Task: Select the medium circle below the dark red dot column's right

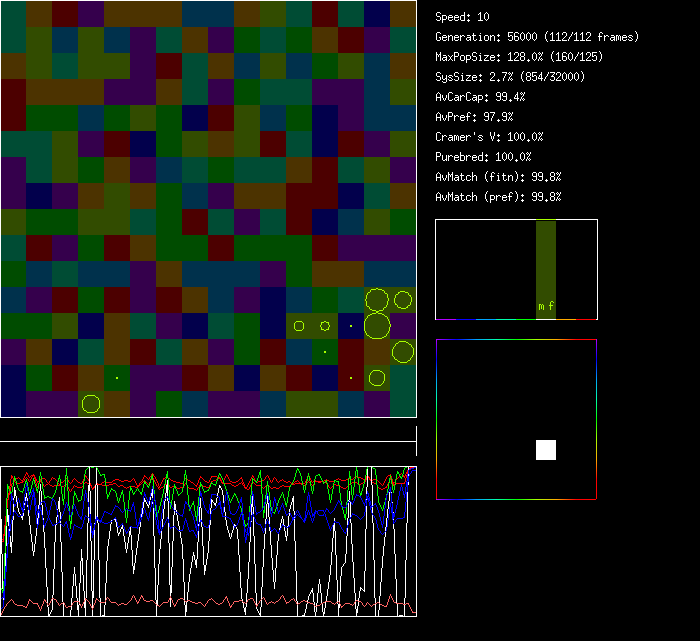Action: (x=377, y=377)
